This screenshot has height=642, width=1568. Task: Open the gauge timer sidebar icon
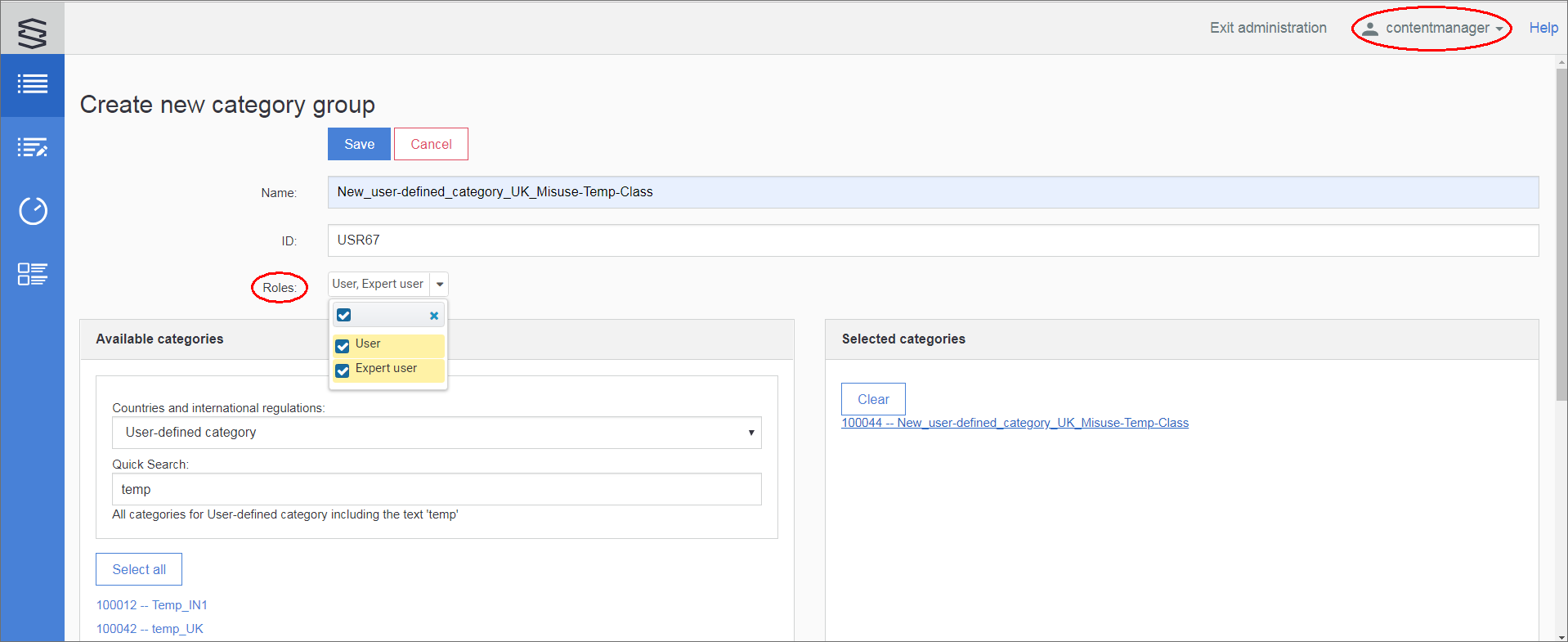pos(33,211)
